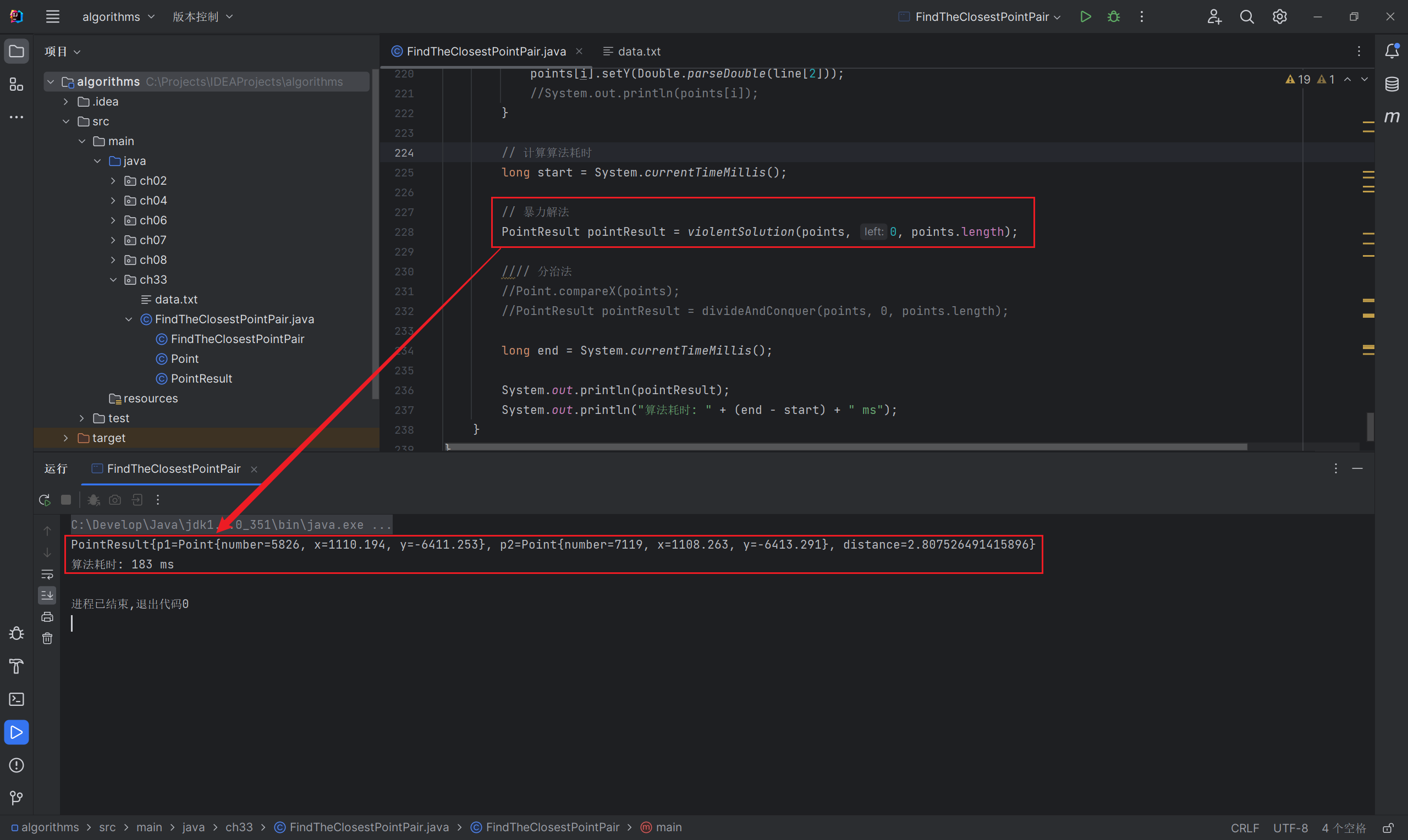Select the Rerun program icon

[44, 500]
